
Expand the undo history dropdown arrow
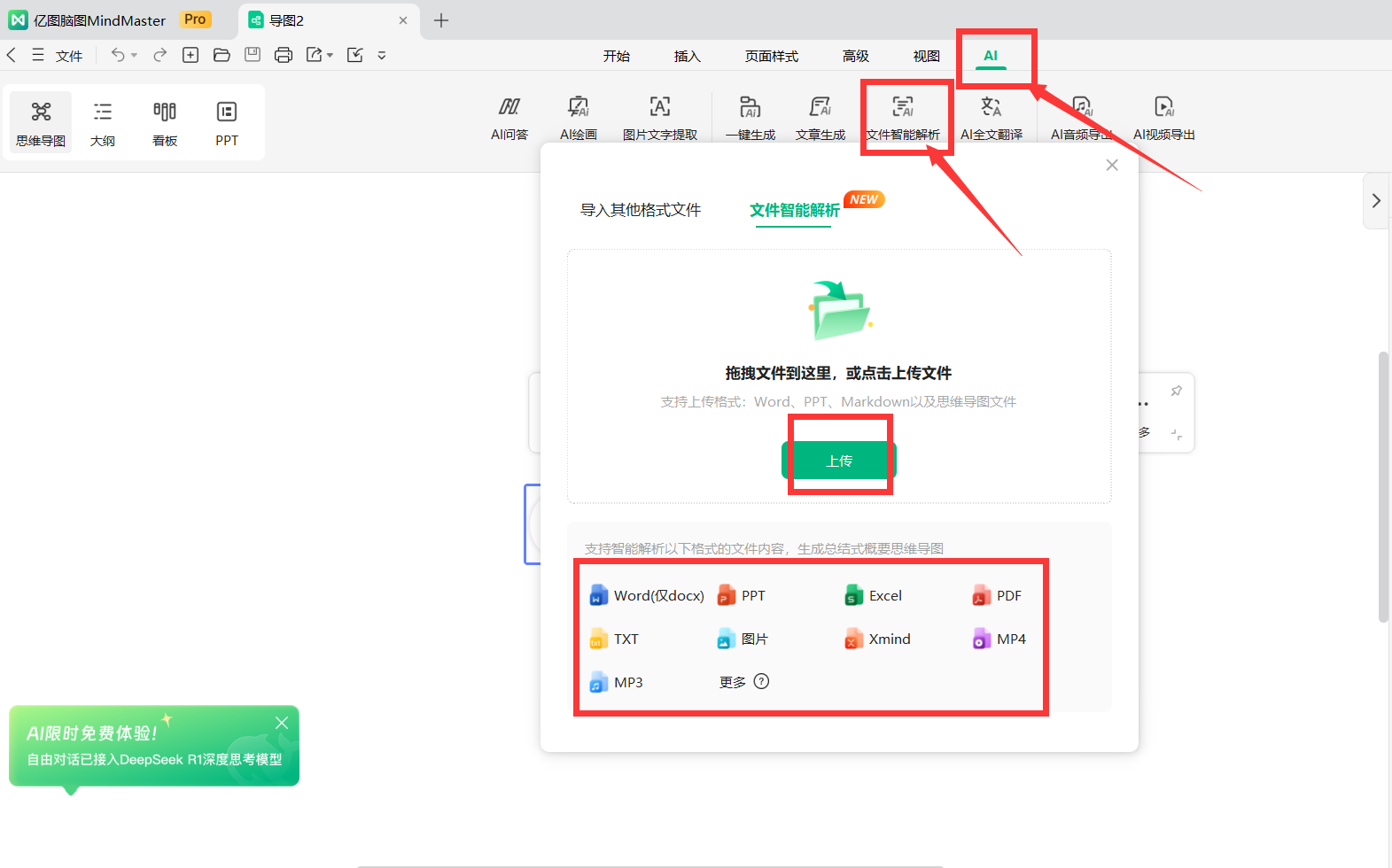[135, 55]
